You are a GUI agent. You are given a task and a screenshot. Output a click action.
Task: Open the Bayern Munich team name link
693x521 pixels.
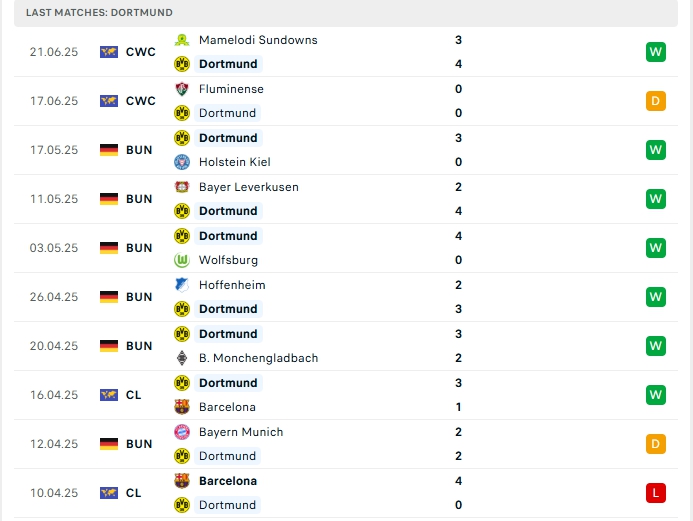coord(241,432)
